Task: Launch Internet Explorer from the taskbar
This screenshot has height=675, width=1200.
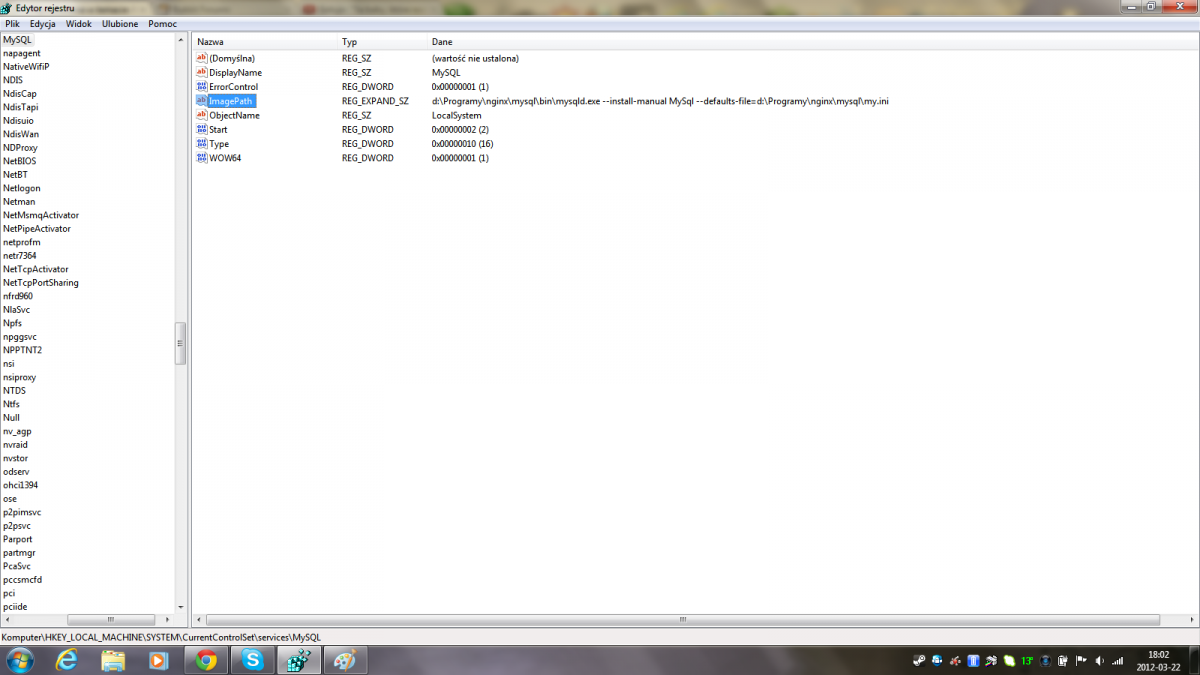Action: [67, 660]
